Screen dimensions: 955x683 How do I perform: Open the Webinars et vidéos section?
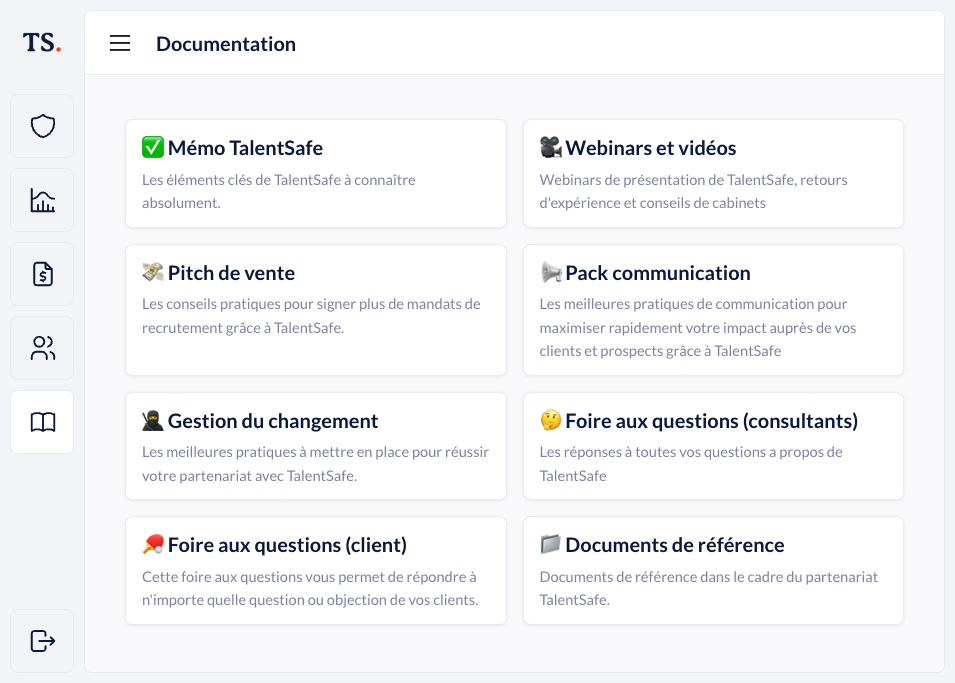[713, 173]
